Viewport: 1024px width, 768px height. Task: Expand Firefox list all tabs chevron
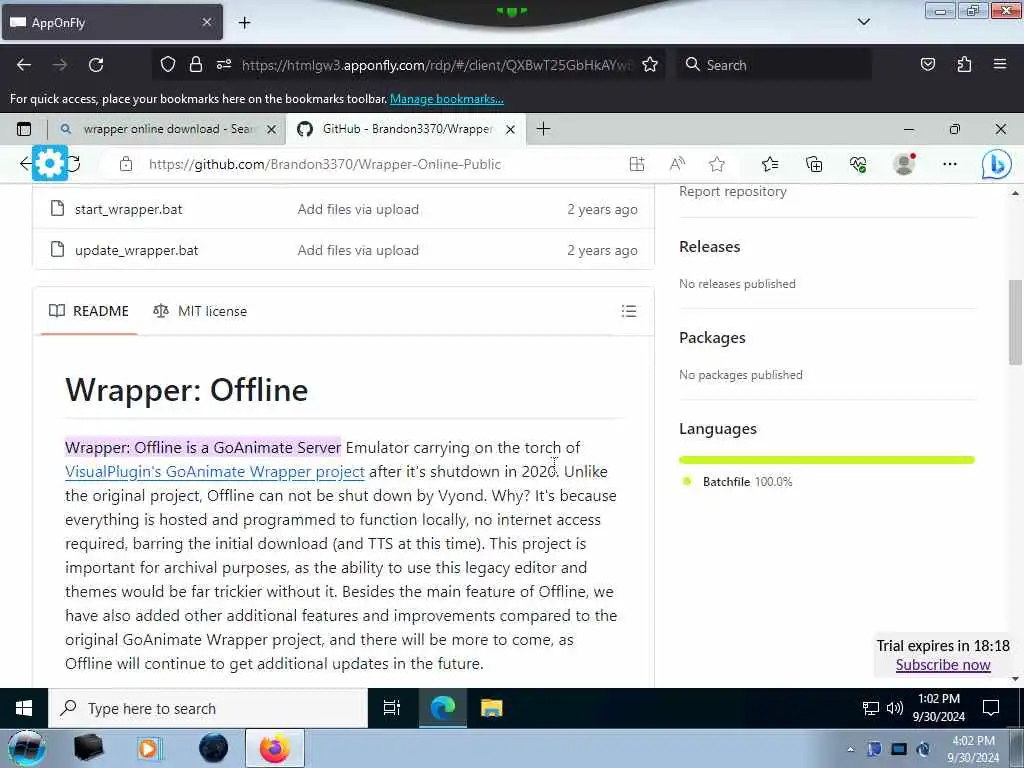[863, 22]
